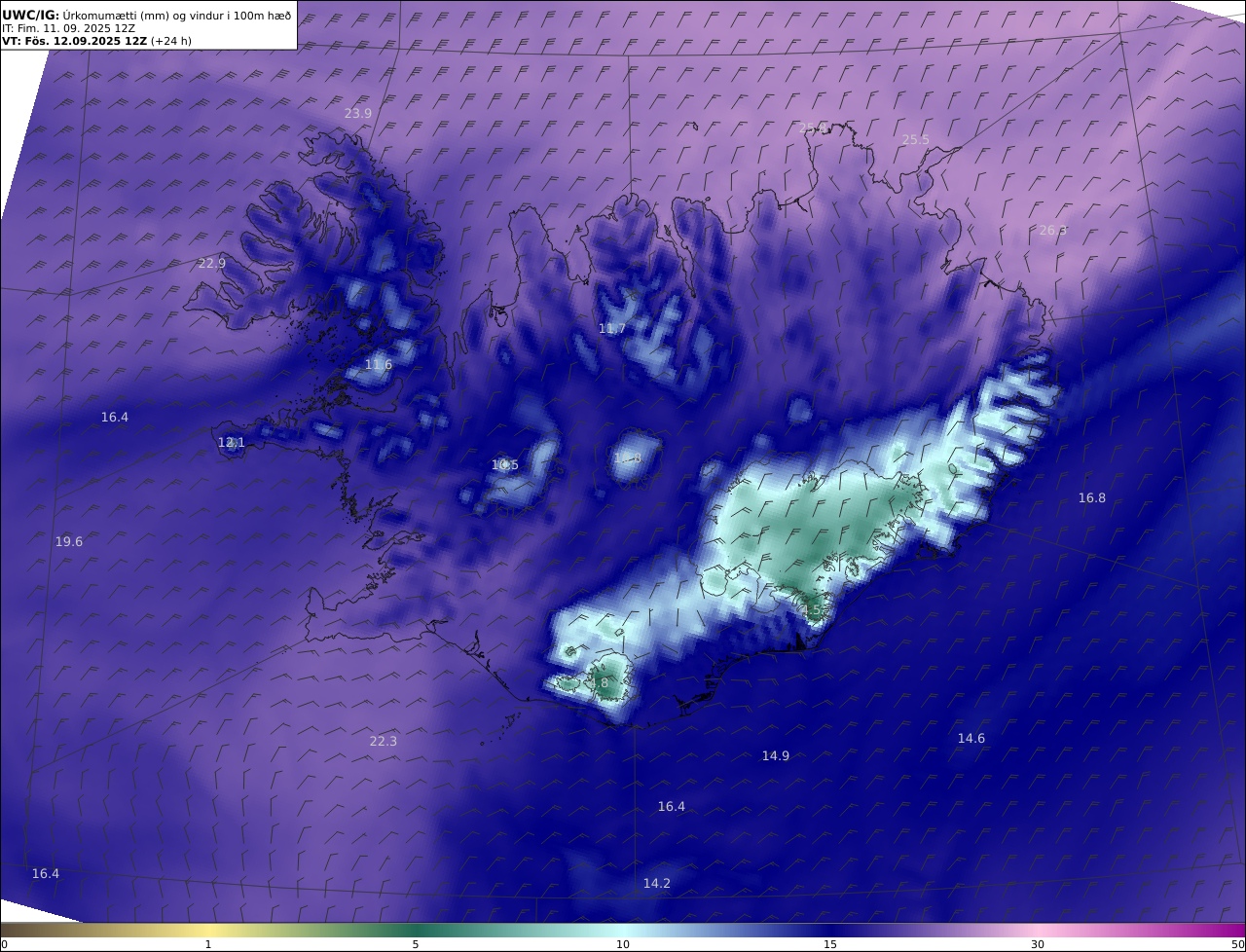The width and height of the screenshot is (1246, 952).
Task: Click the colorbar tick label 15
Action: 830,944
